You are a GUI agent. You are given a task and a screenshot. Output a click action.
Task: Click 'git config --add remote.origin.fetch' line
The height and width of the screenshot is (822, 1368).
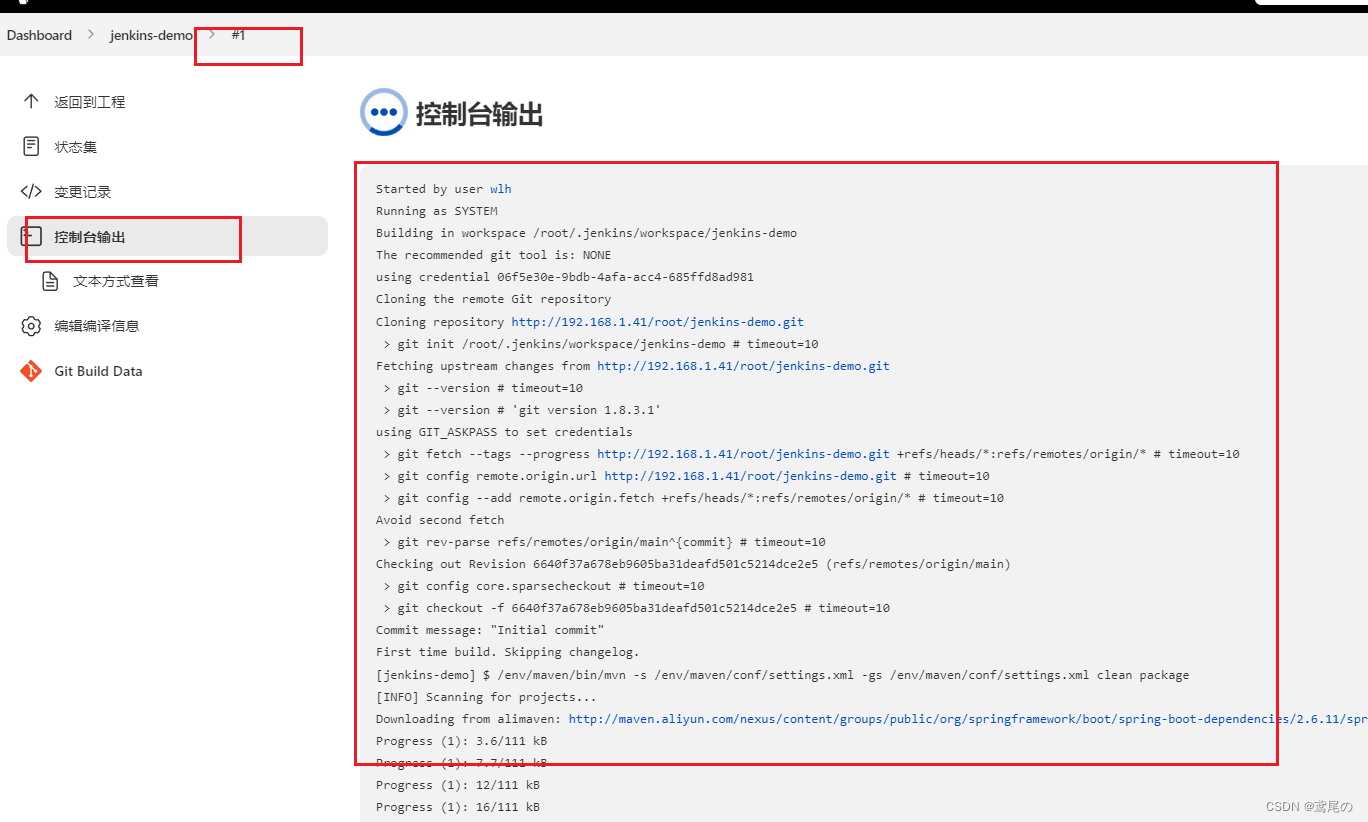pyautogui.click(x=693, y=498)
